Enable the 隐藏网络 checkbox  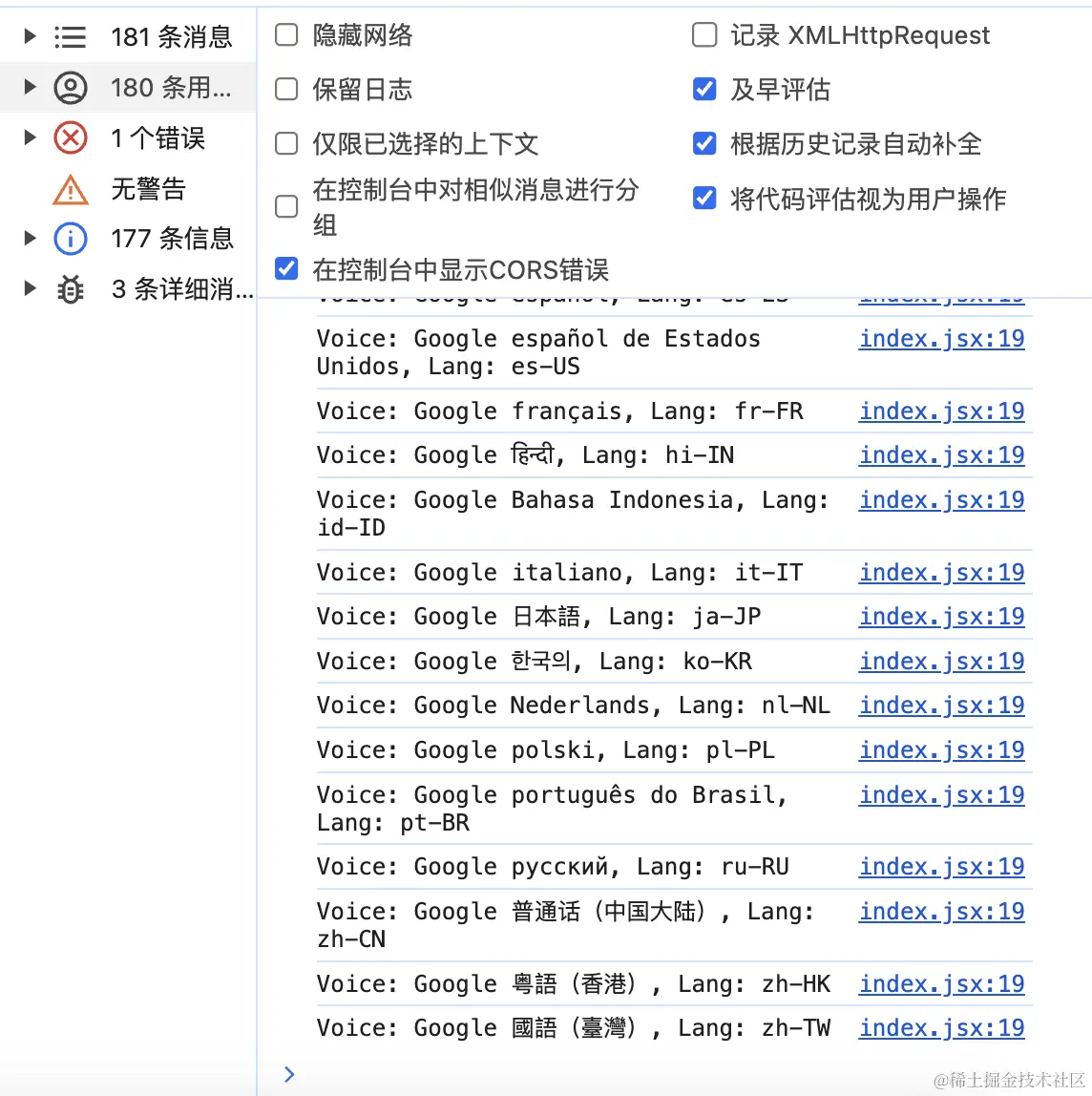(x=286, y=35)
